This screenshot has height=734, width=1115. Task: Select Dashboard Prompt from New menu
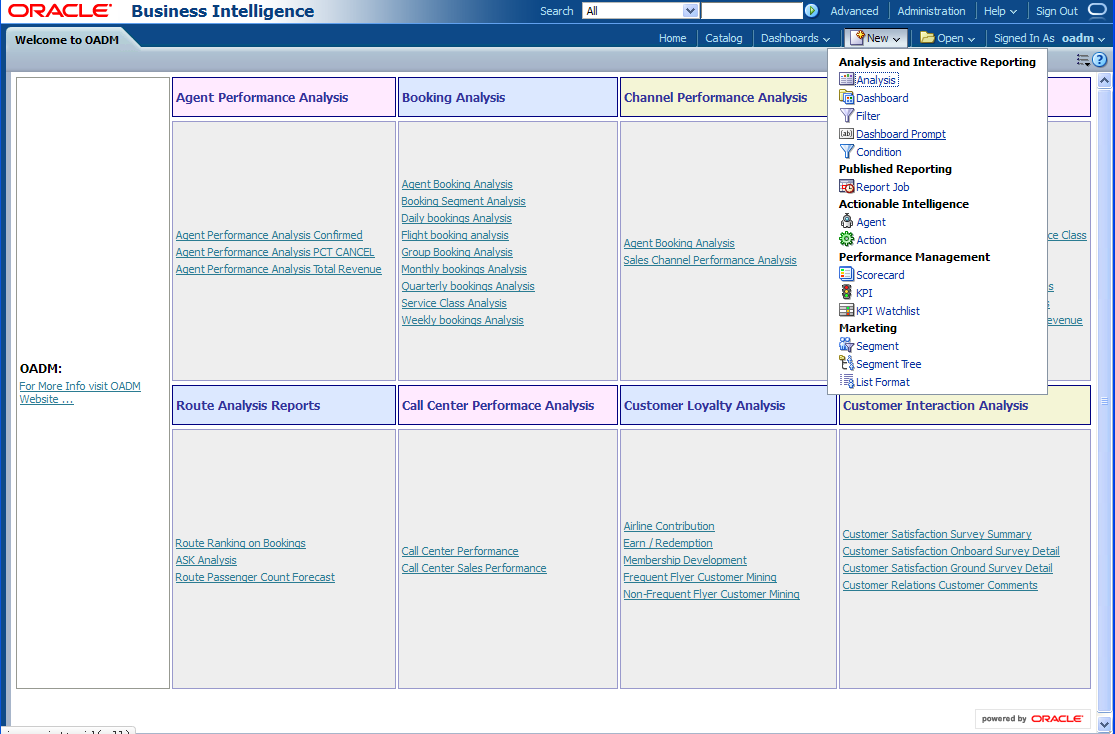[x=900, y=134]
